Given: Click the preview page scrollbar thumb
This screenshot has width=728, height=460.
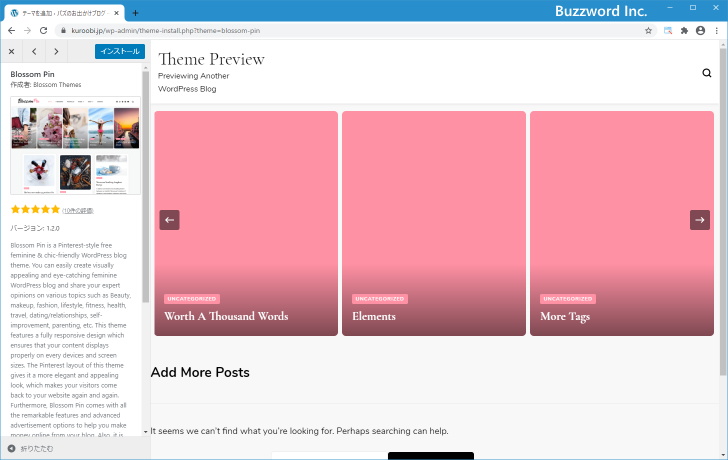Looking at the screenshot, I should click(x=723, y=212).
